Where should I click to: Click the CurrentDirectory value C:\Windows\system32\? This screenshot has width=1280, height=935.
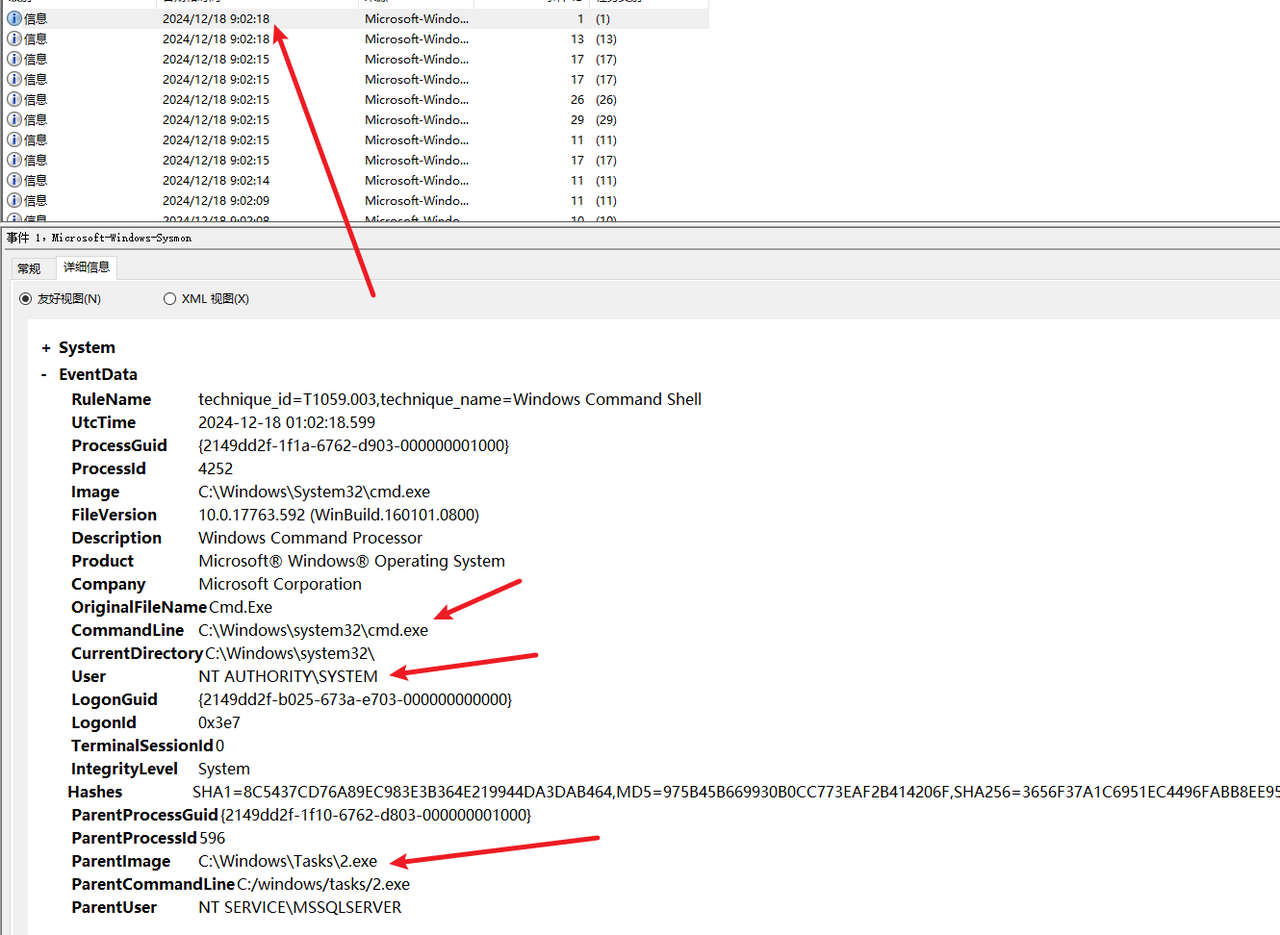pyautogui.click(x=290, y=653)
